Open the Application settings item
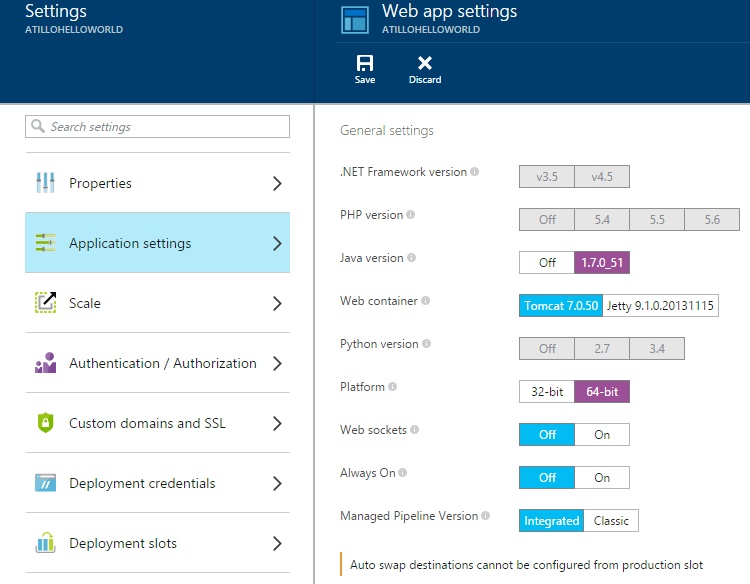Image resolution: width=750 pixels, height=584 pixels. coord(157,242)
